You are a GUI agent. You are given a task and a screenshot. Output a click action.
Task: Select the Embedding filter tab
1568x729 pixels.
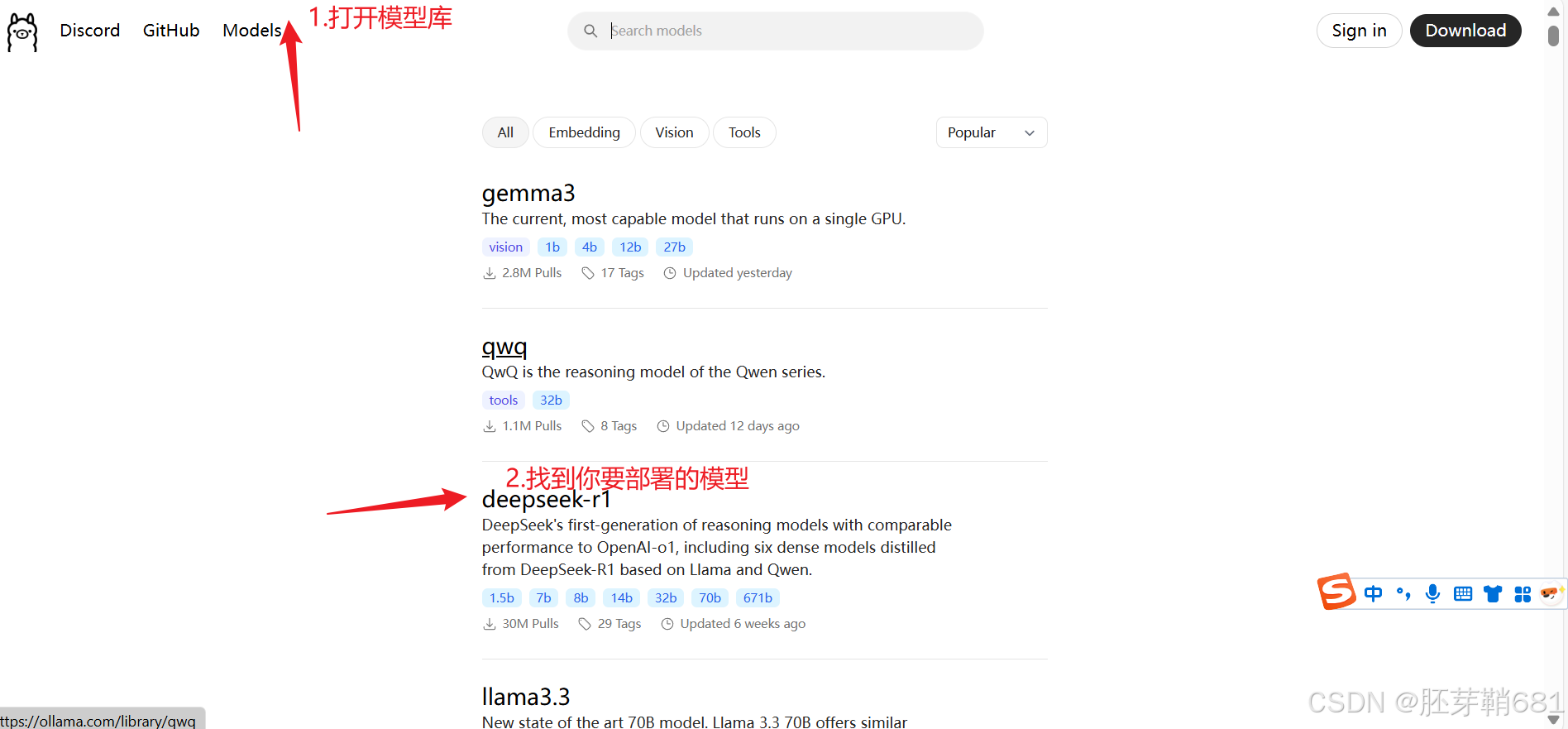point(584,132)
